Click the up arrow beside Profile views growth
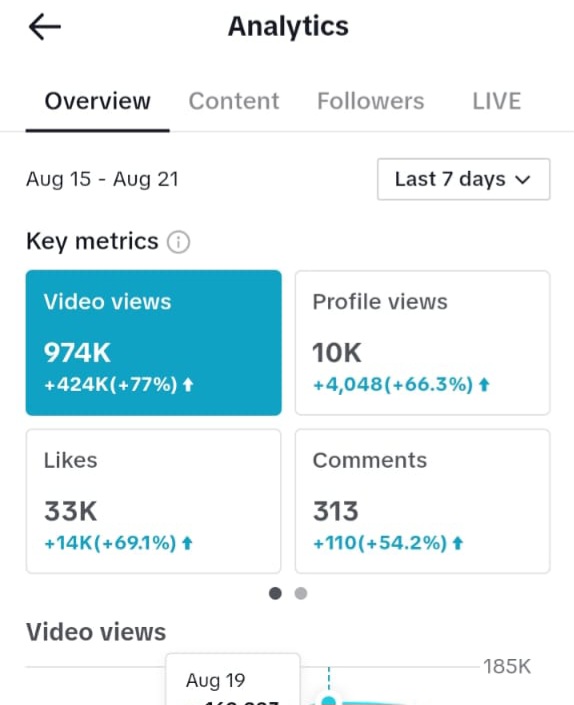 pos(484,385)
